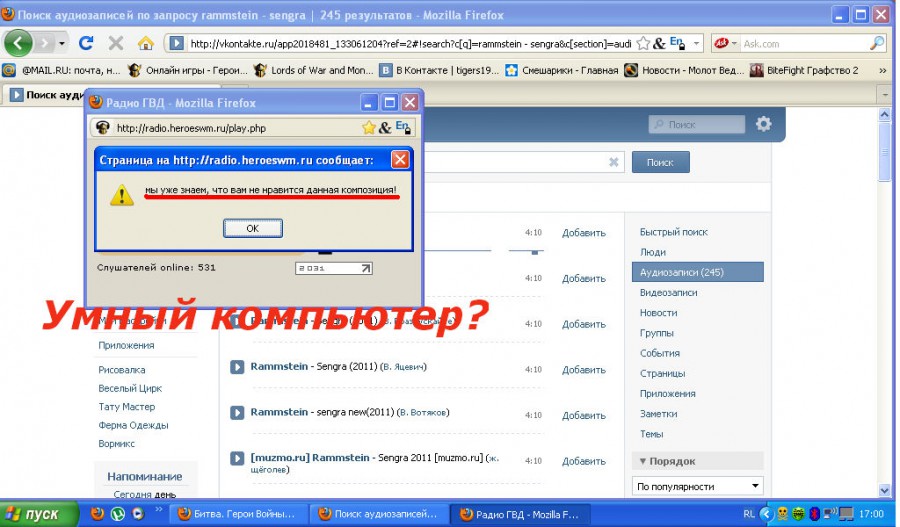
Task: Open the По популярности sort dropdown
Action: coord(697,486)
